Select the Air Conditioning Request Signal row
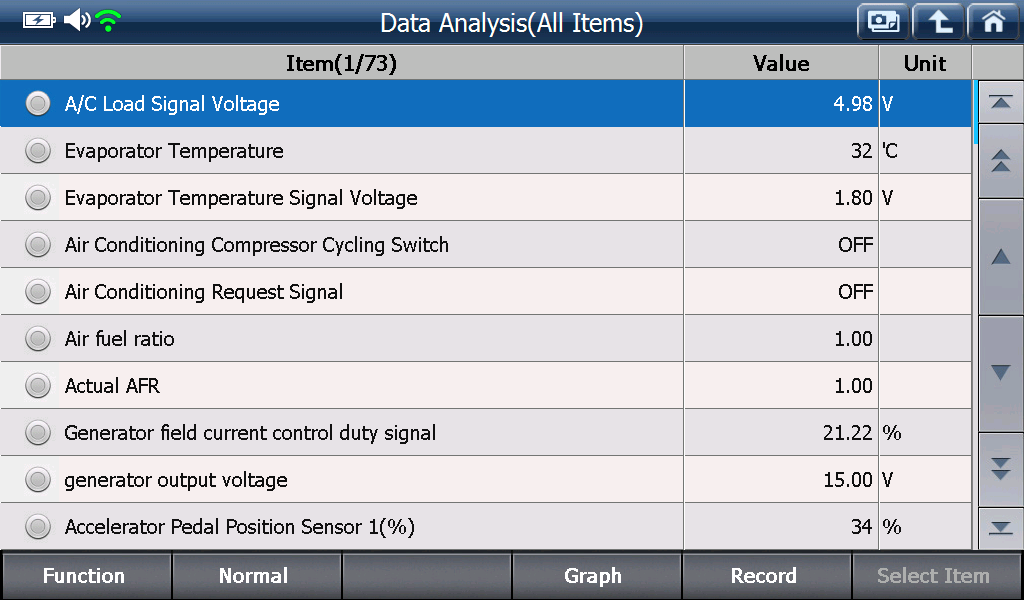Image resolution: width=1024 pixels, height=600 pixels. point(486,291)
